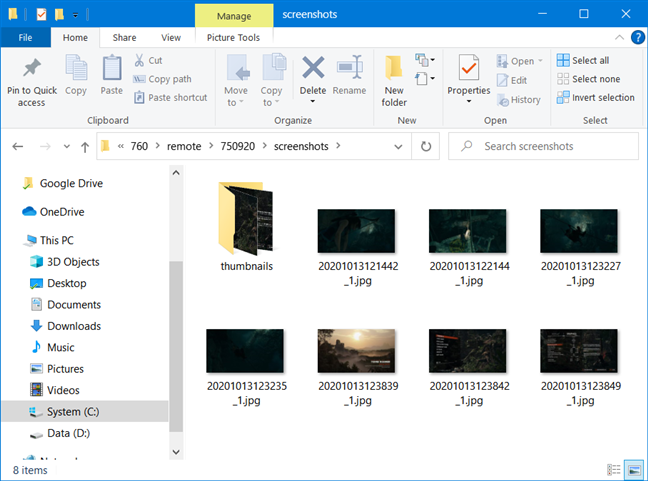Refresh the screenshots folder view
Image resolution: width=648 pixels, height=481 pixels.
426,146
